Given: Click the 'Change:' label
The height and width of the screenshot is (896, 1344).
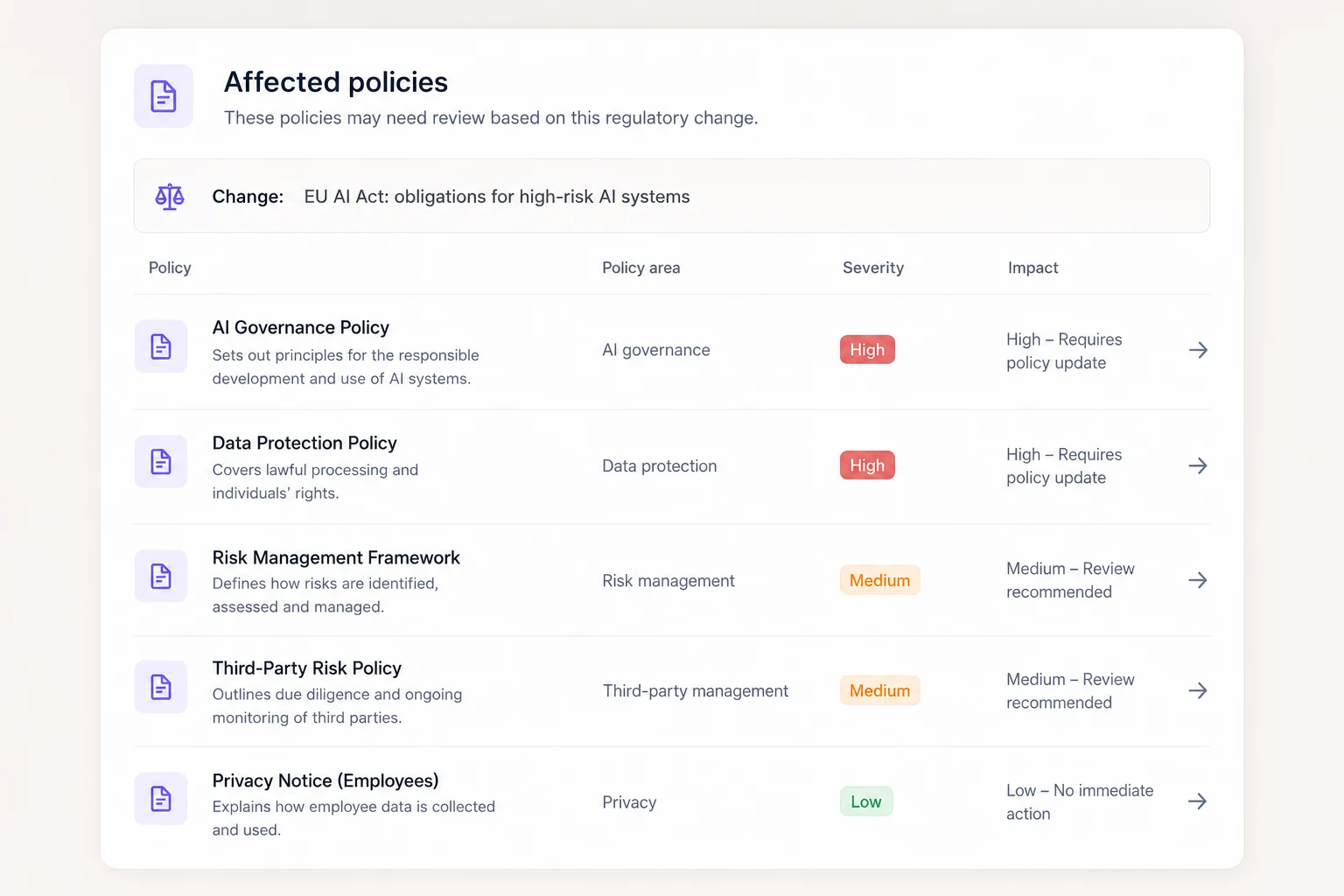Looking at the screenshot, I should tap(248, 197).
